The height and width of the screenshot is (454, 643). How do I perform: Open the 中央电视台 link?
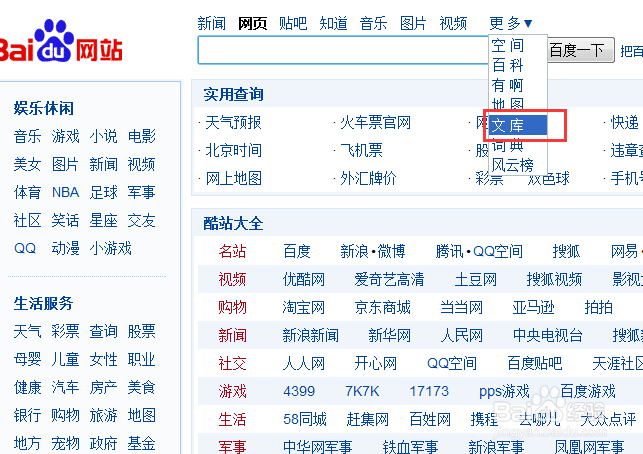click(x=547, y=335)
